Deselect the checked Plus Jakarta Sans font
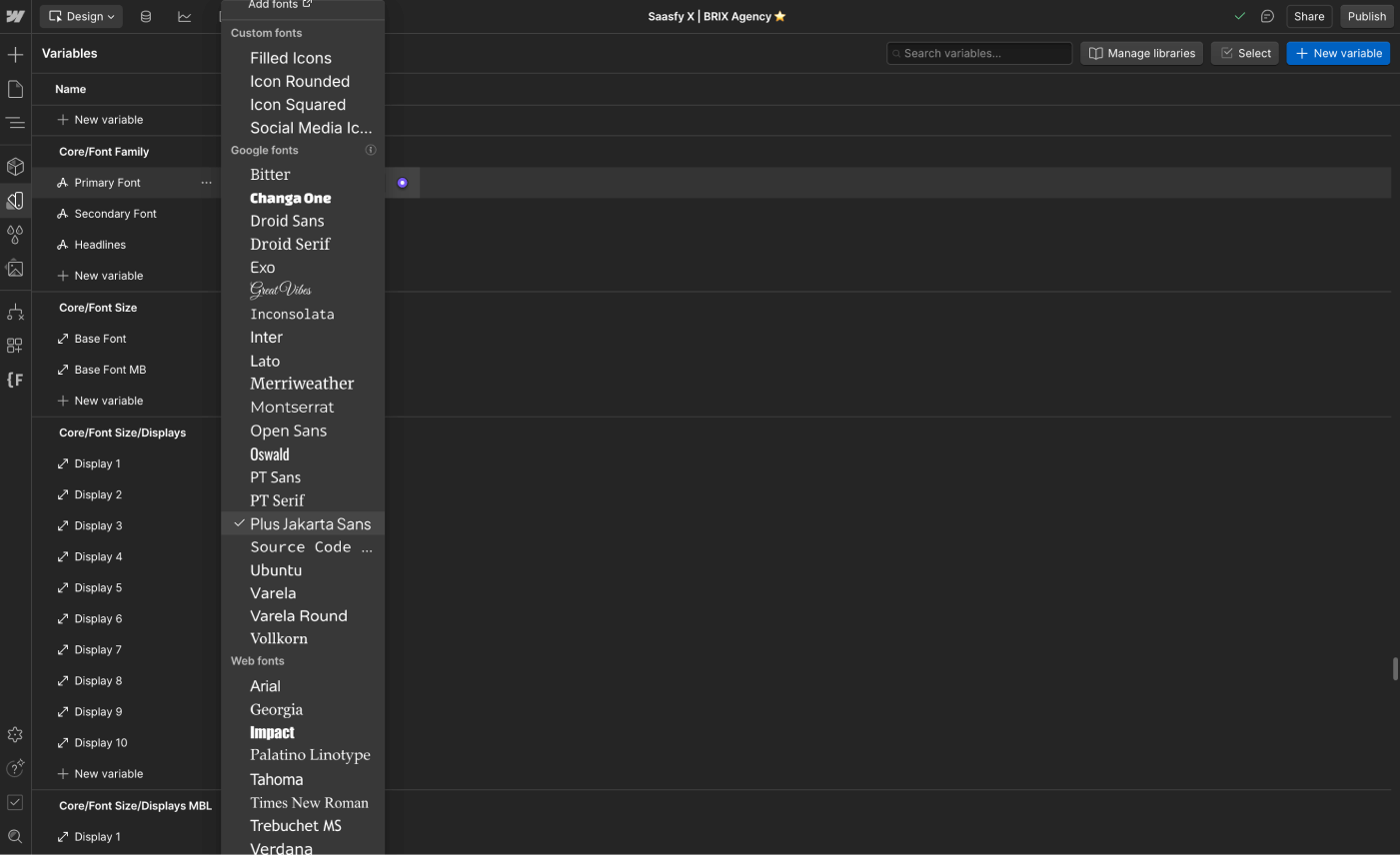 309,523
